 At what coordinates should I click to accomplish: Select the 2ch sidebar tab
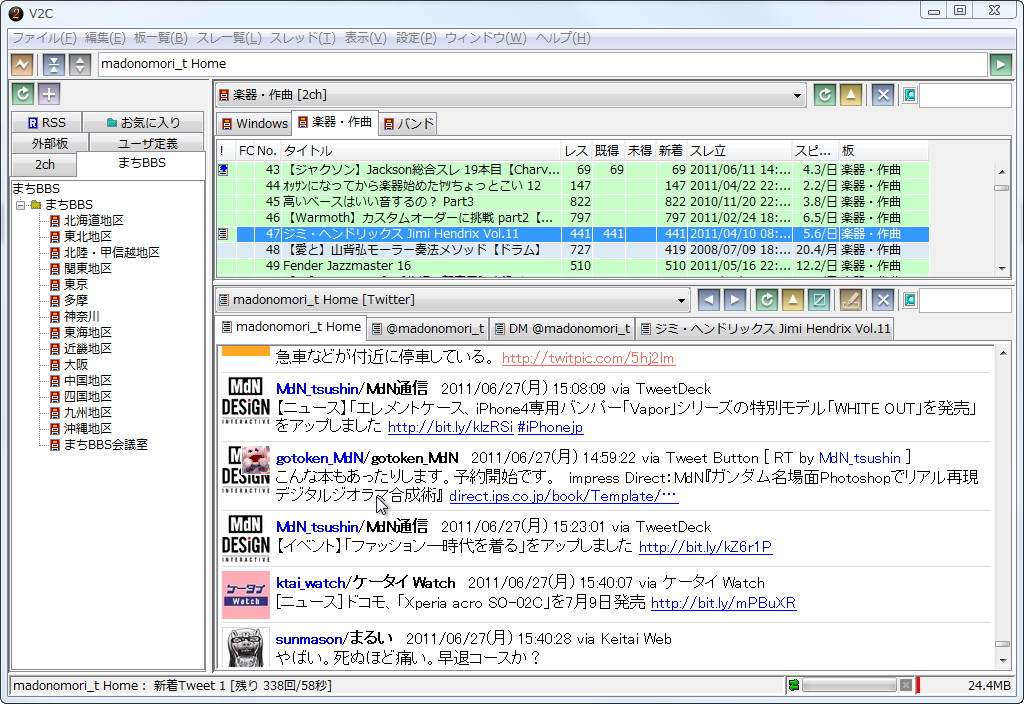[43, 164]
